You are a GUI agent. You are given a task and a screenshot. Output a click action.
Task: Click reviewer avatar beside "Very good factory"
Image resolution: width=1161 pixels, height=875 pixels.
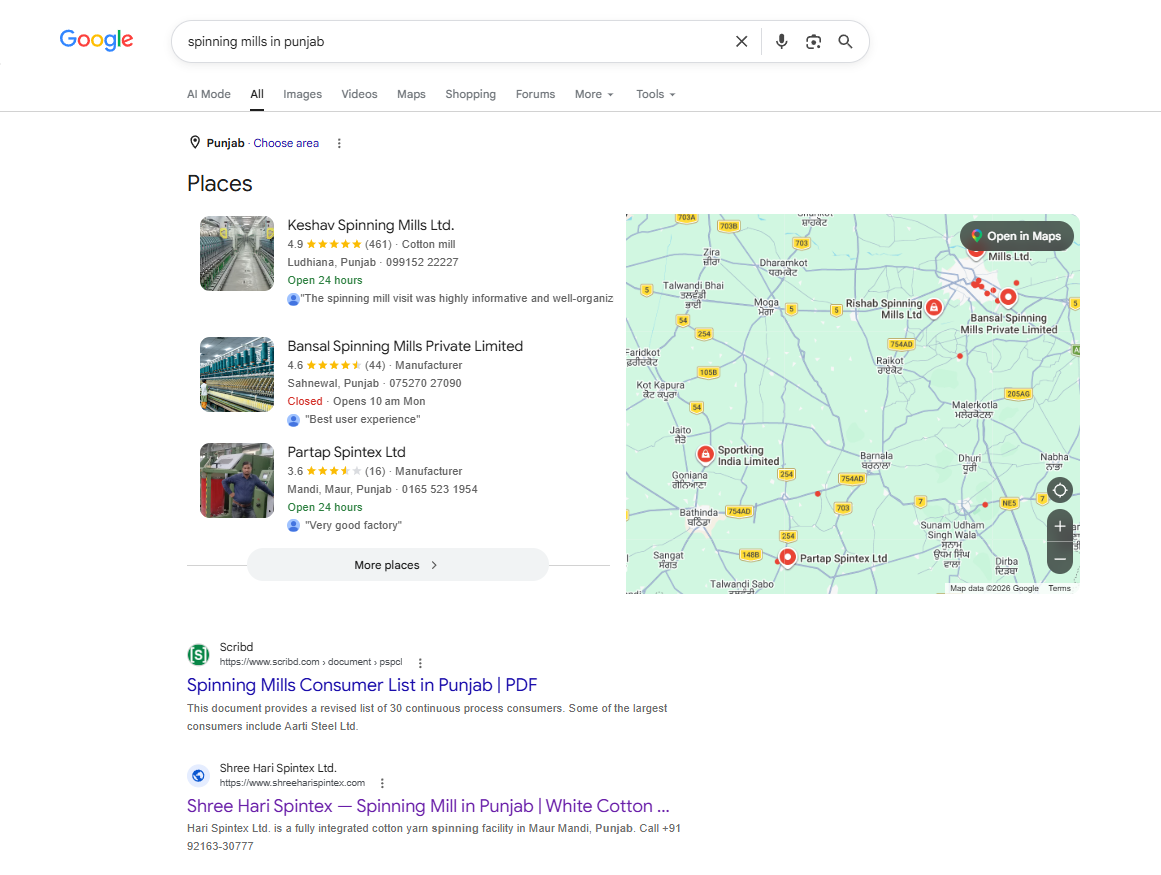293,526
